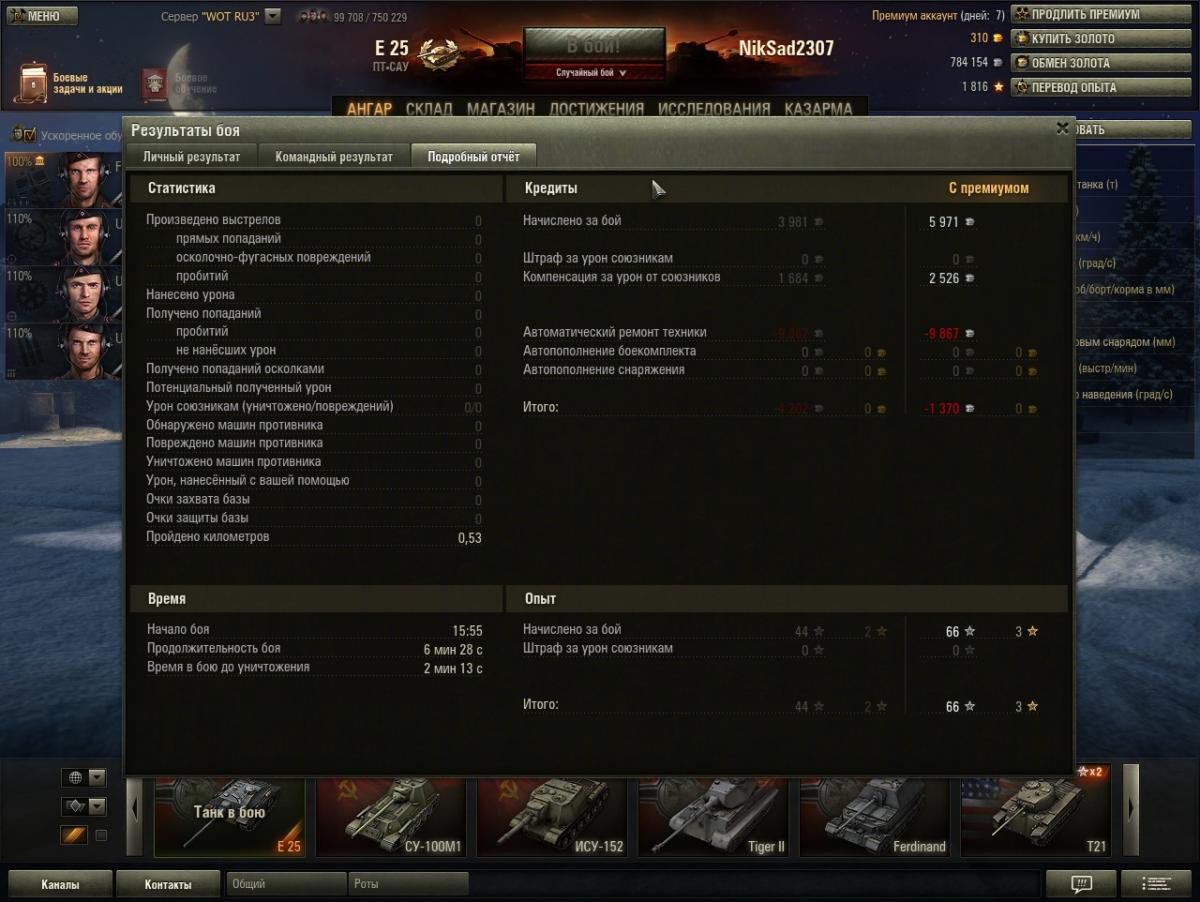1200x902 pixels.
Task: Click the credits icon beside 784 154
Action: (997, 62)
